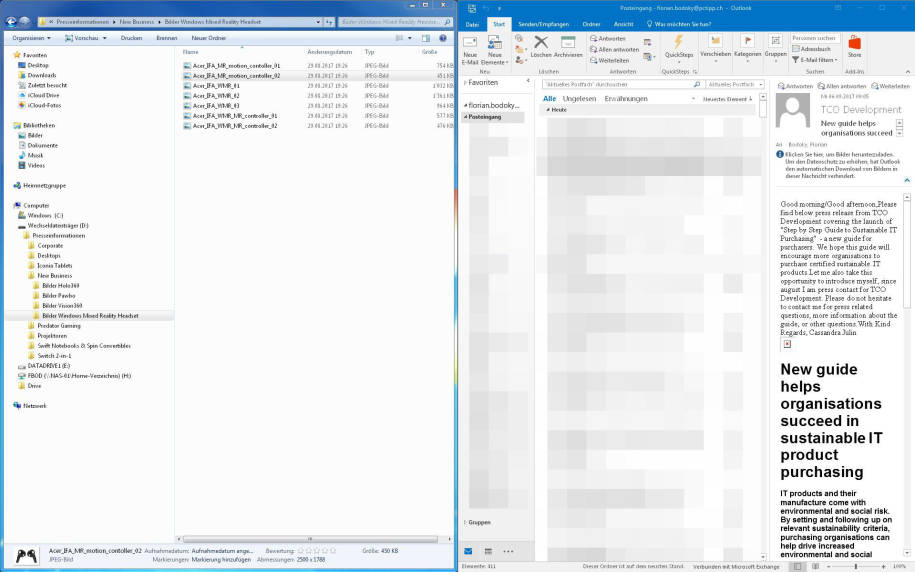Switch to the Calendar view icon
Image resolution: width=915 pixels, height=572 pixels.
pos(488,551)
